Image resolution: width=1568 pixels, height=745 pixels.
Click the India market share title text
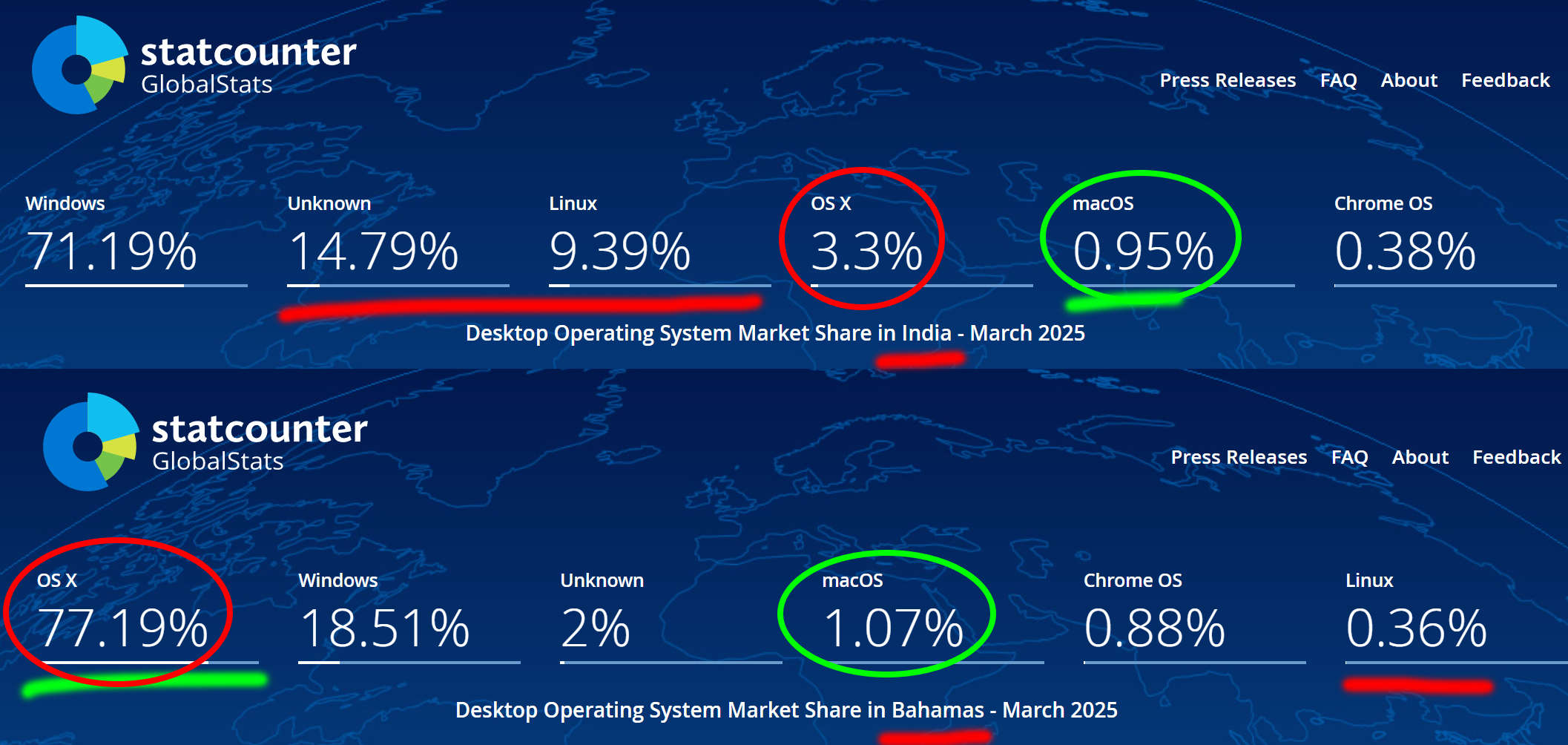tap(775, 333)
